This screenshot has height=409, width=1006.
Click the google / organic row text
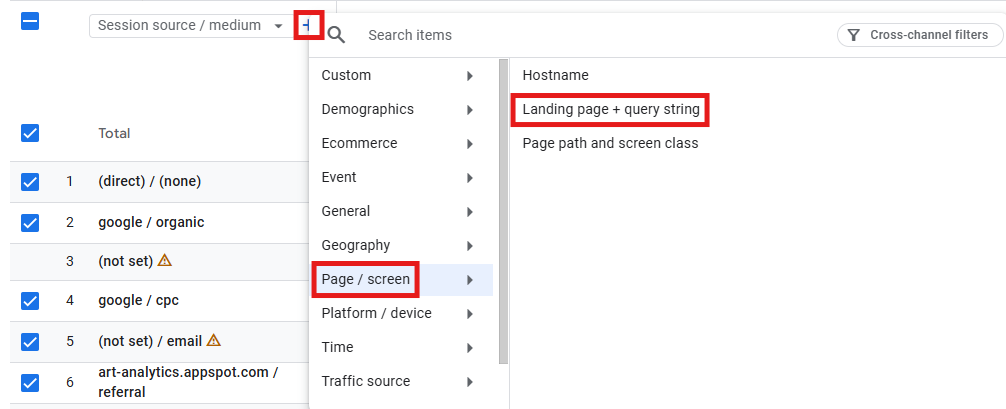151,222
